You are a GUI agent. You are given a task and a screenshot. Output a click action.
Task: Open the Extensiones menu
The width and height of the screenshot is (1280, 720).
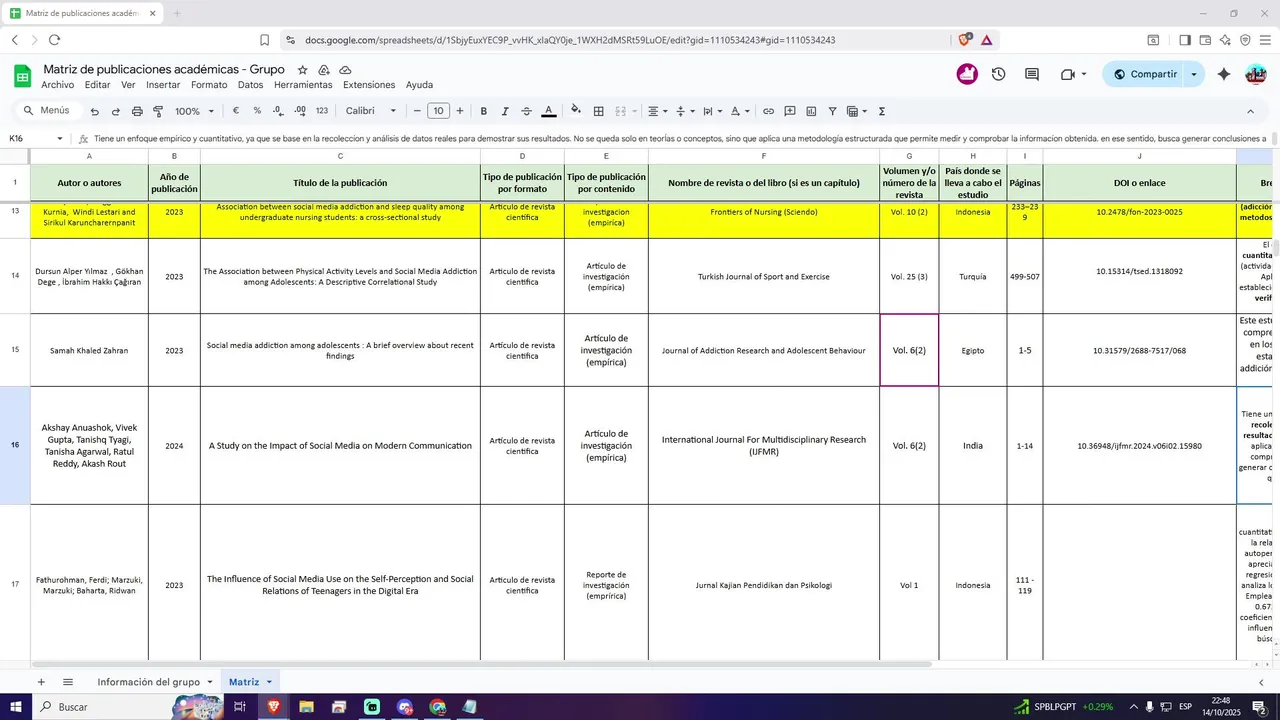(369, 85)
